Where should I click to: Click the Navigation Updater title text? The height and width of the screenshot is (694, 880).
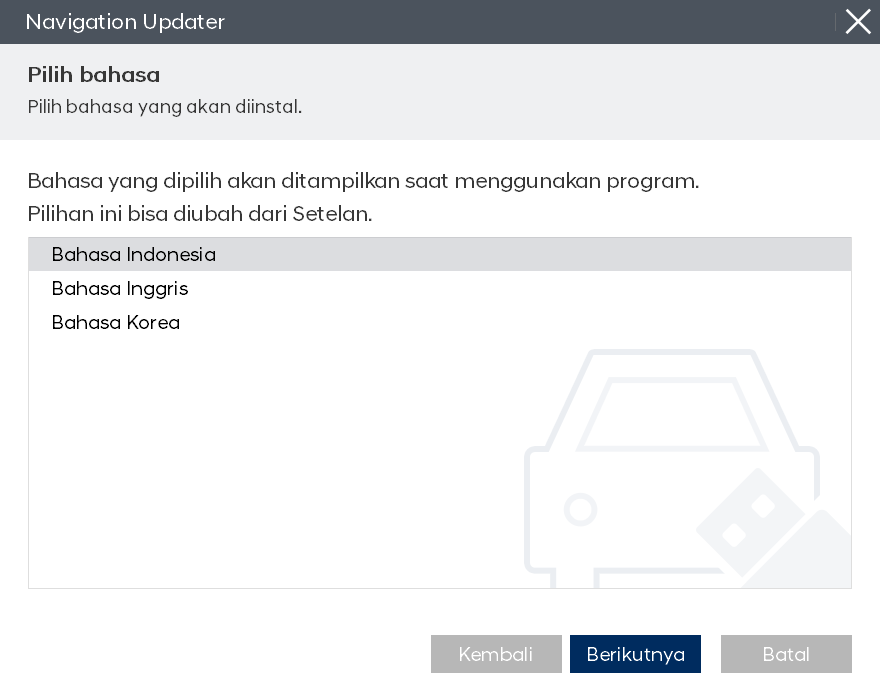pyautogui.click(x=125, y=22)
